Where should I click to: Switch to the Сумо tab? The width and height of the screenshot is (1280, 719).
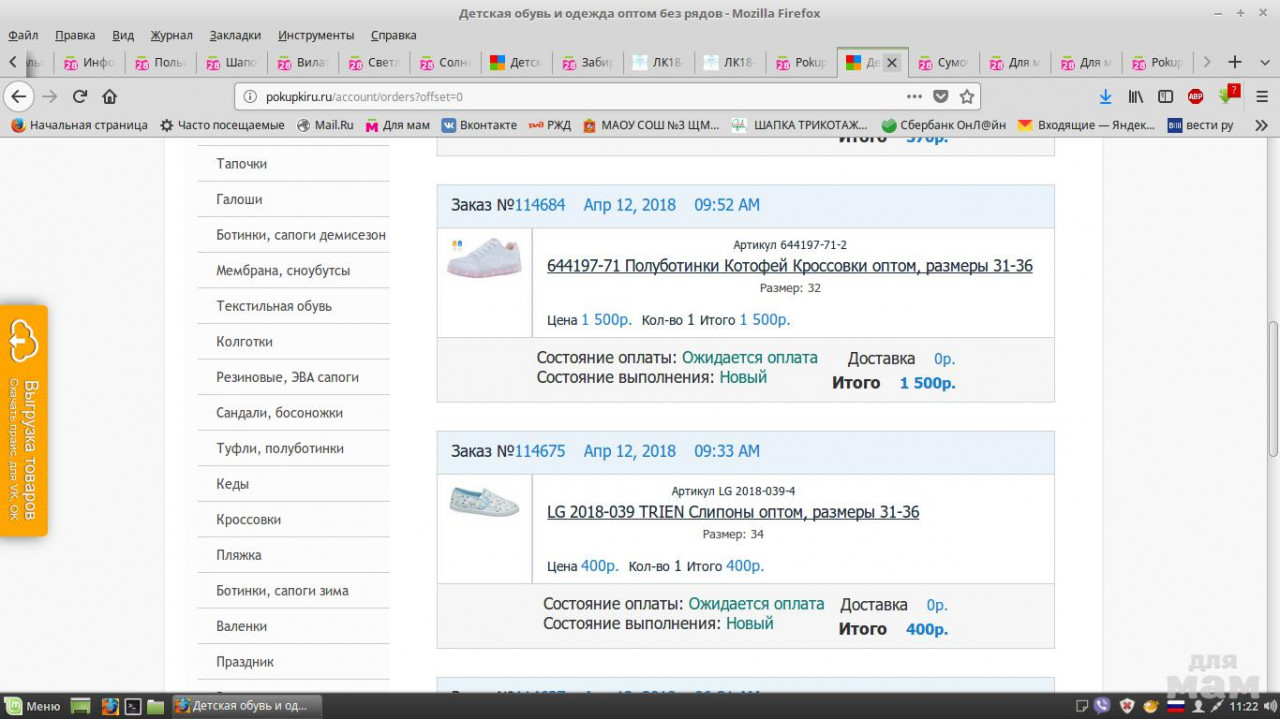pos(943,62)
